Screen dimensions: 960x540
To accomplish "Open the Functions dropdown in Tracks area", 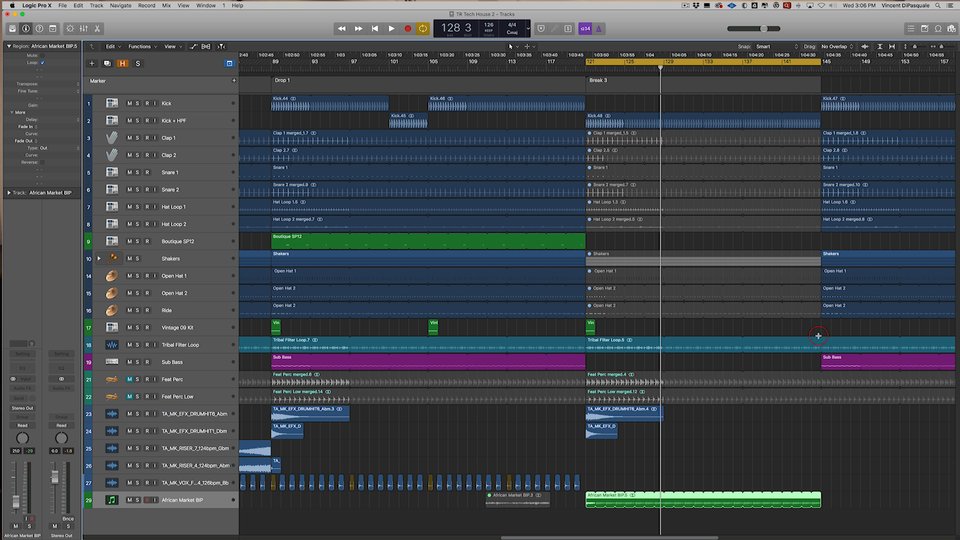I will click(x=142, y=47).
